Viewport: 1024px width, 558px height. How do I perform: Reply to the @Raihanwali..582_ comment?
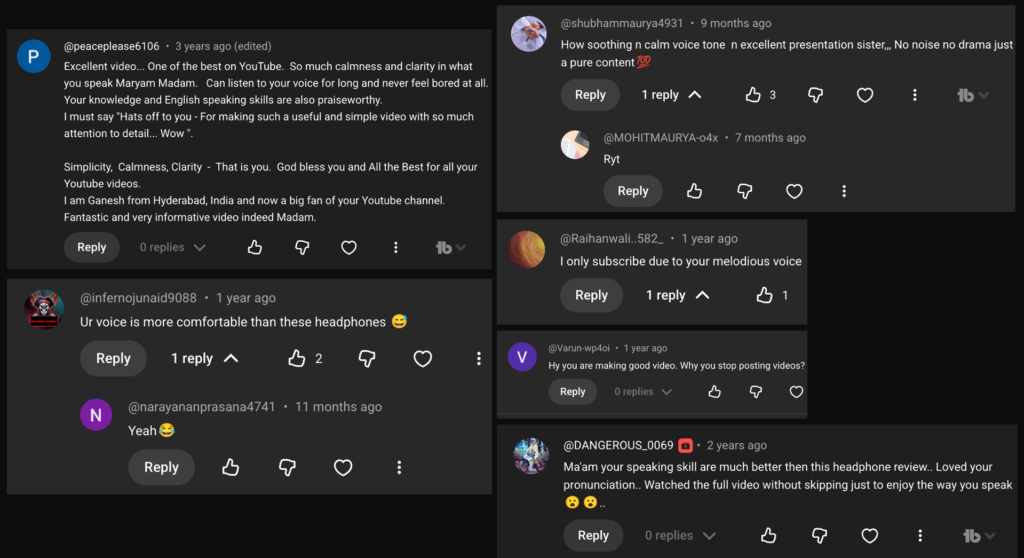591,295
